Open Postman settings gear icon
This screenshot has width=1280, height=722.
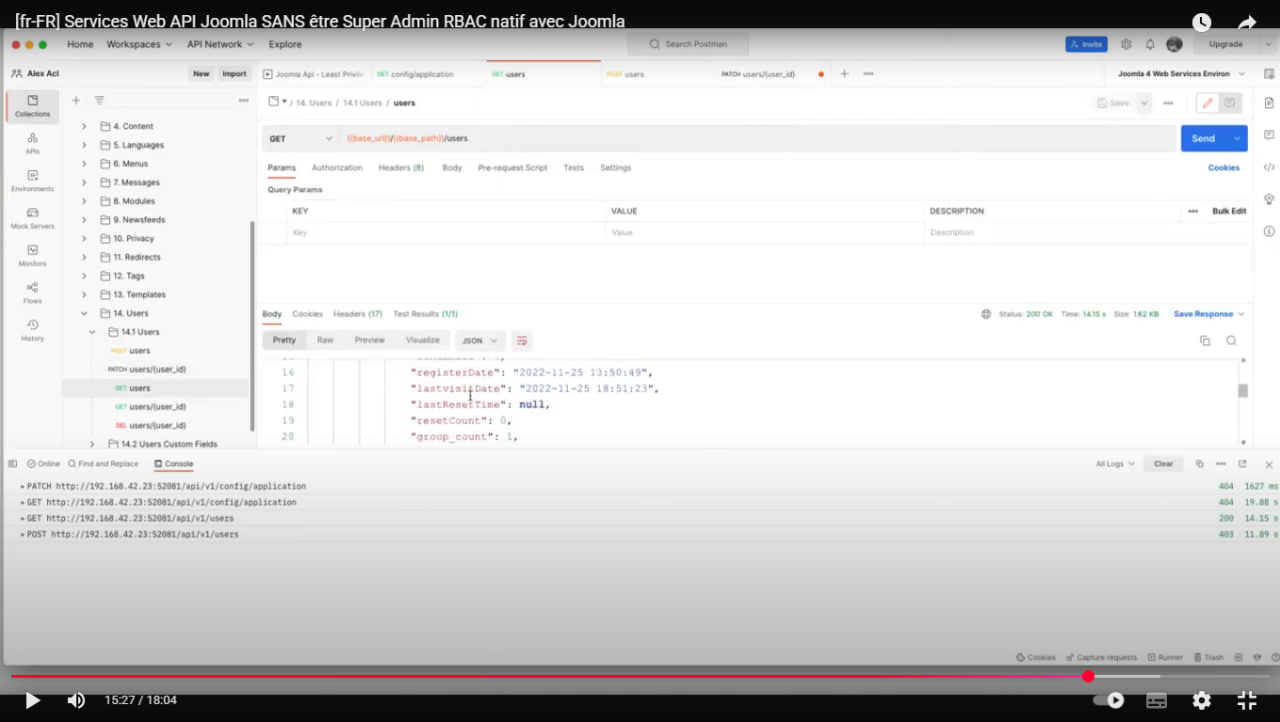click(1126, 45)
